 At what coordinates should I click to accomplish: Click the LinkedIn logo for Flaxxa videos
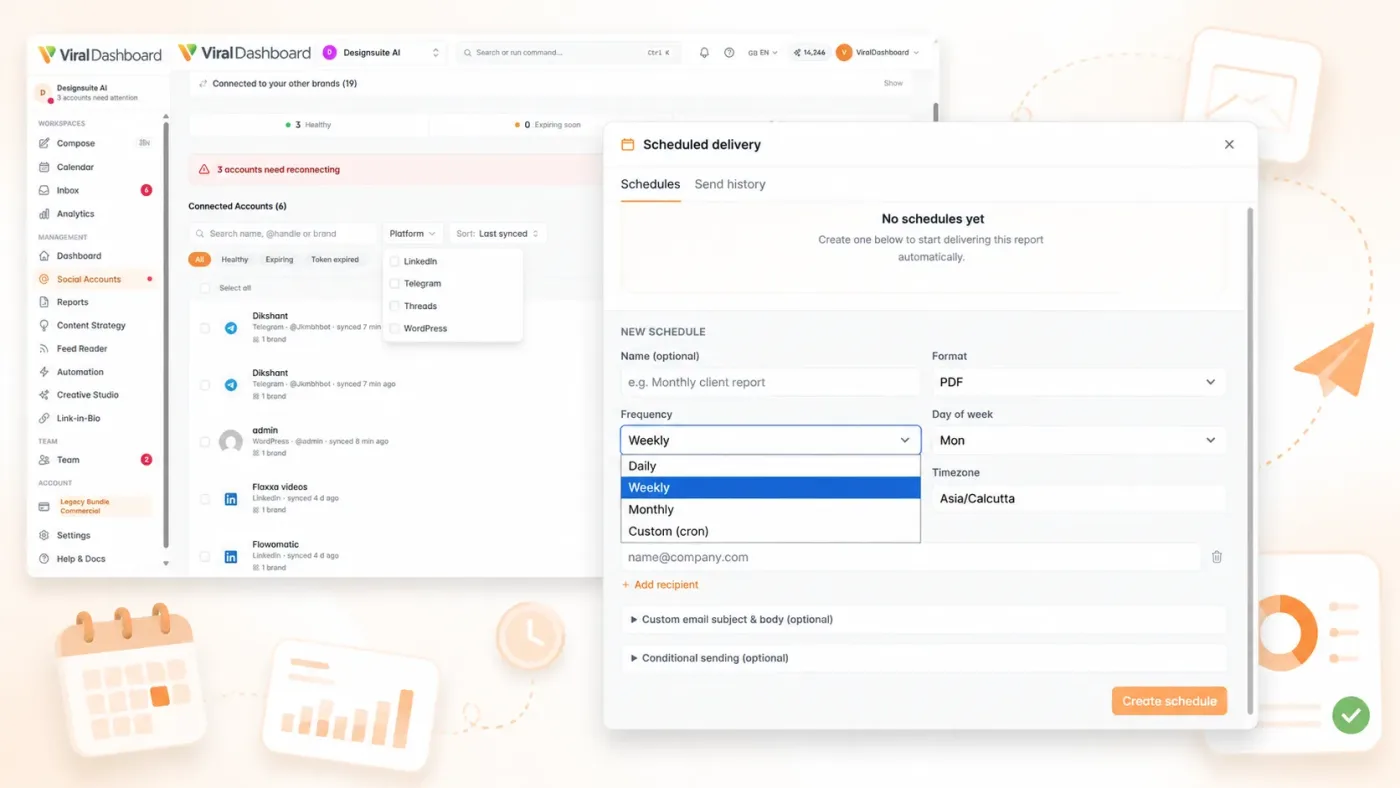coord(231,498)
